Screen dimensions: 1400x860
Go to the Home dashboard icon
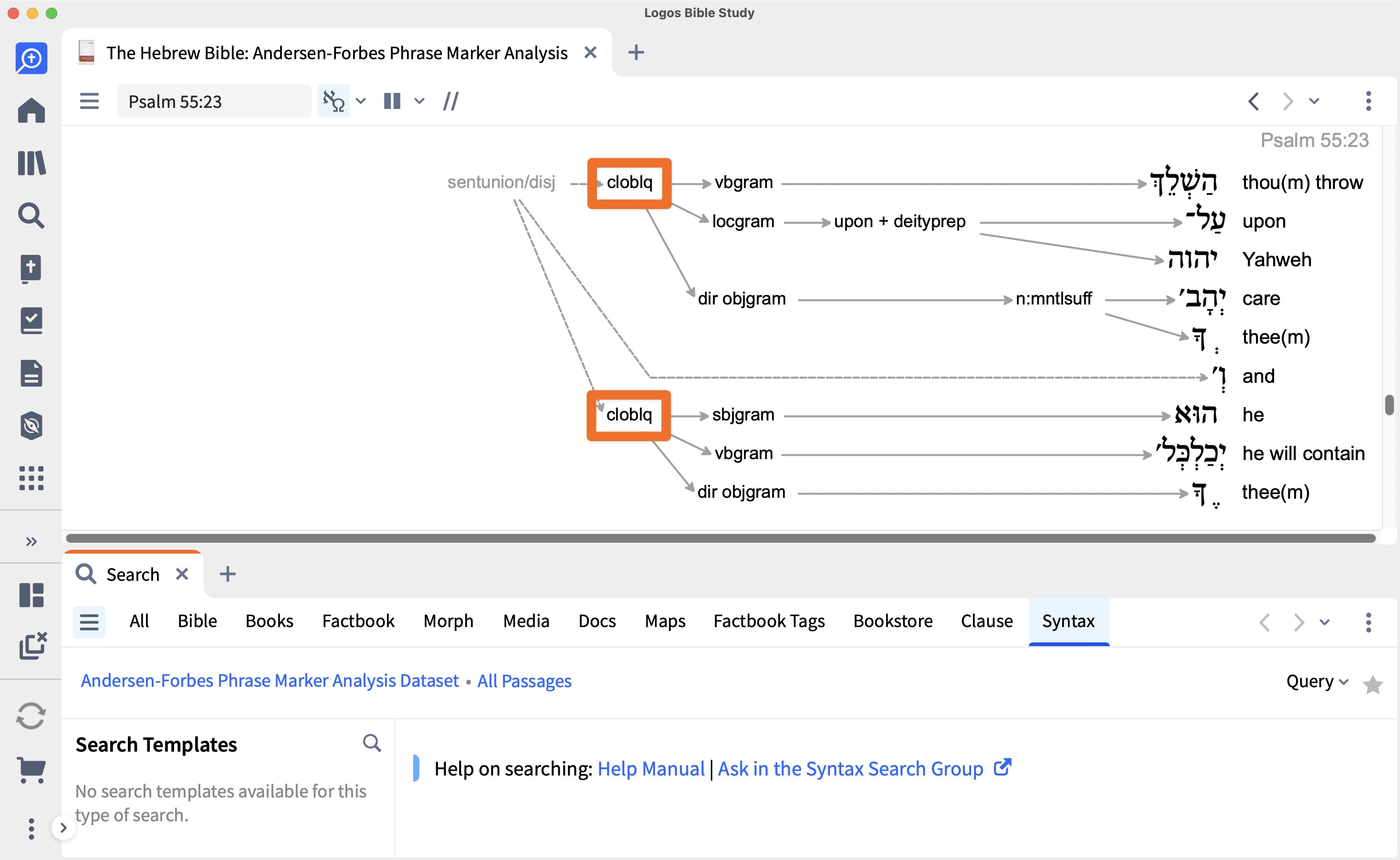[31, 110]
